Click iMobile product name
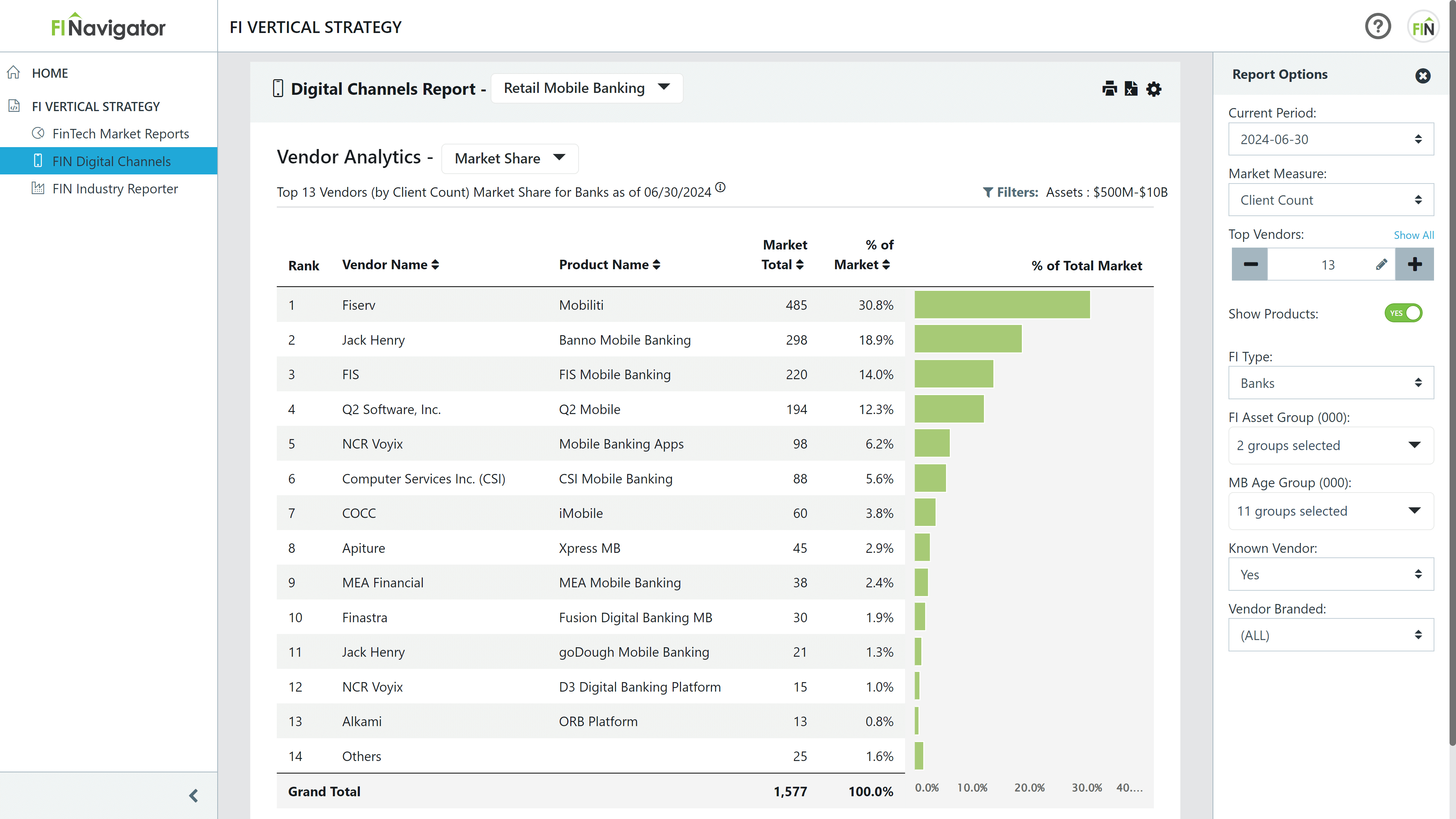 pyautogui.click(x=581, y=513)
